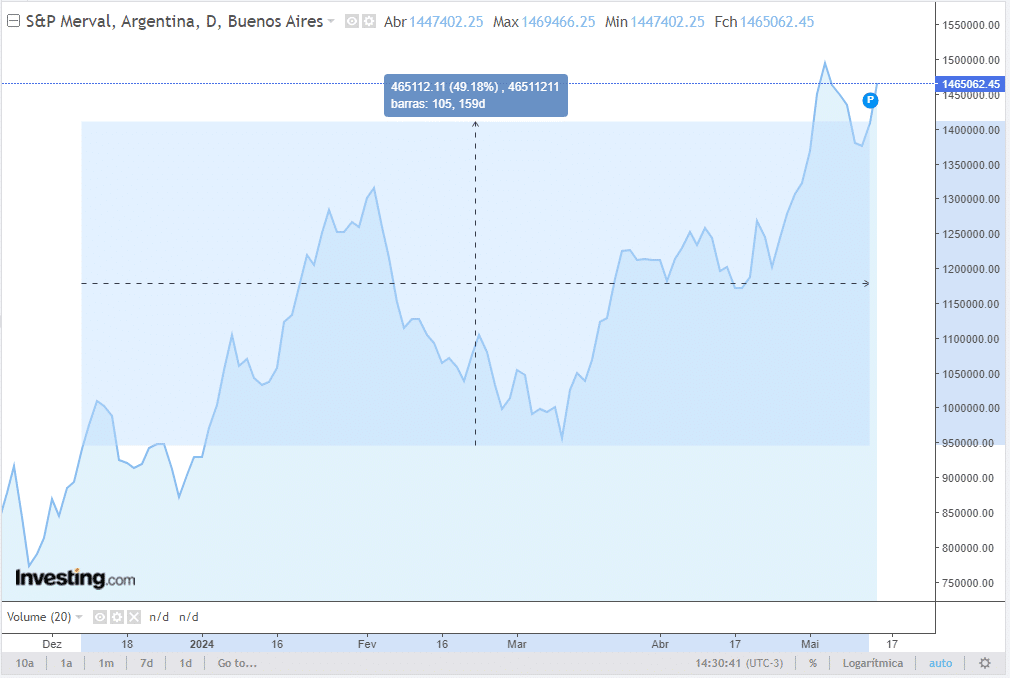Click the measurement tooltip showing 49.18%

pyautogui.click(x=475, y=95)
